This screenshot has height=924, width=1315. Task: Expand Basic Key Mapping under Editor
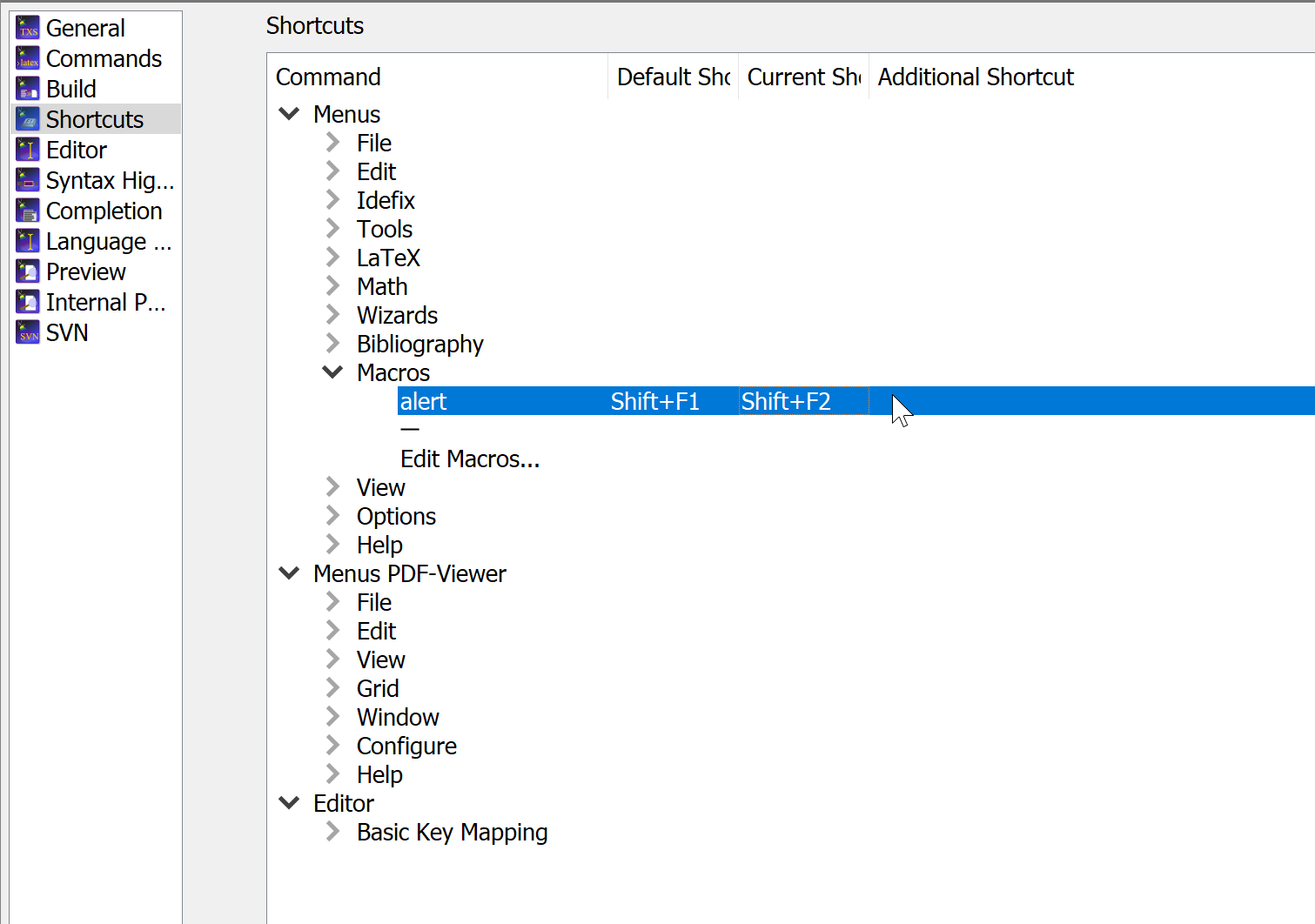click(332, 831)
